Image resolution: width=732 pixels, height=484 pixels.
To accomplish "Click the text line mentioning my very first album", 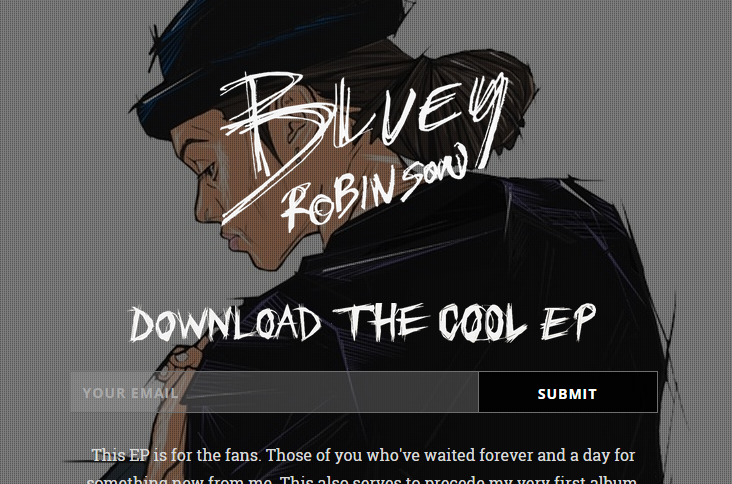I will coord(362,479).
